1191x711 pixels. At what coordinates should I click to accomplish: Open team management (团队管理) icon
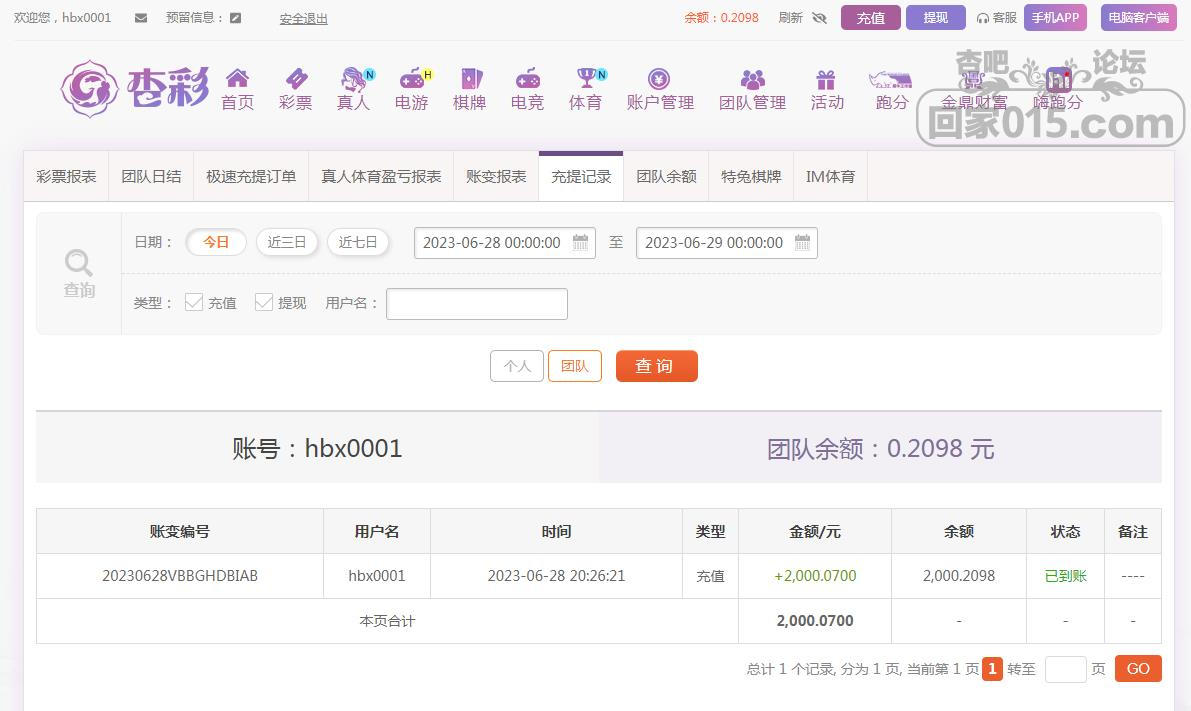point(752,79)
